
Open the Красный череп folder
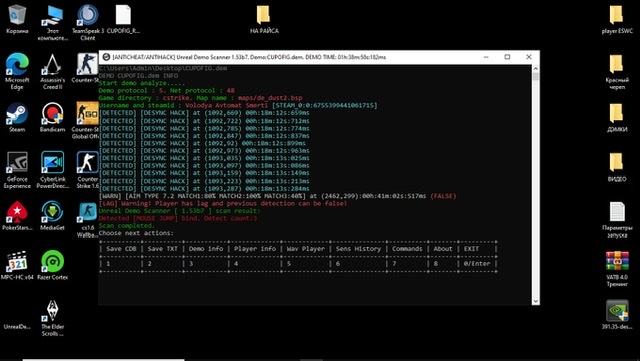[617, 71]
